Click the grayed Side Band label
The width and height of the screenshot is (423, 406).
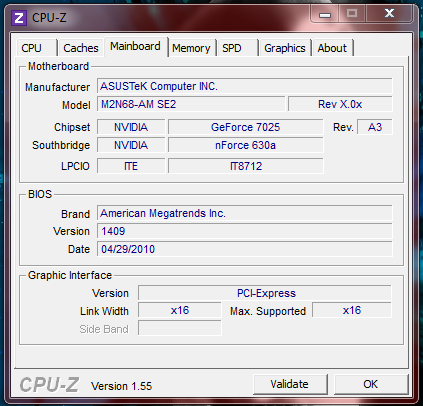click(x=104, y=329)
